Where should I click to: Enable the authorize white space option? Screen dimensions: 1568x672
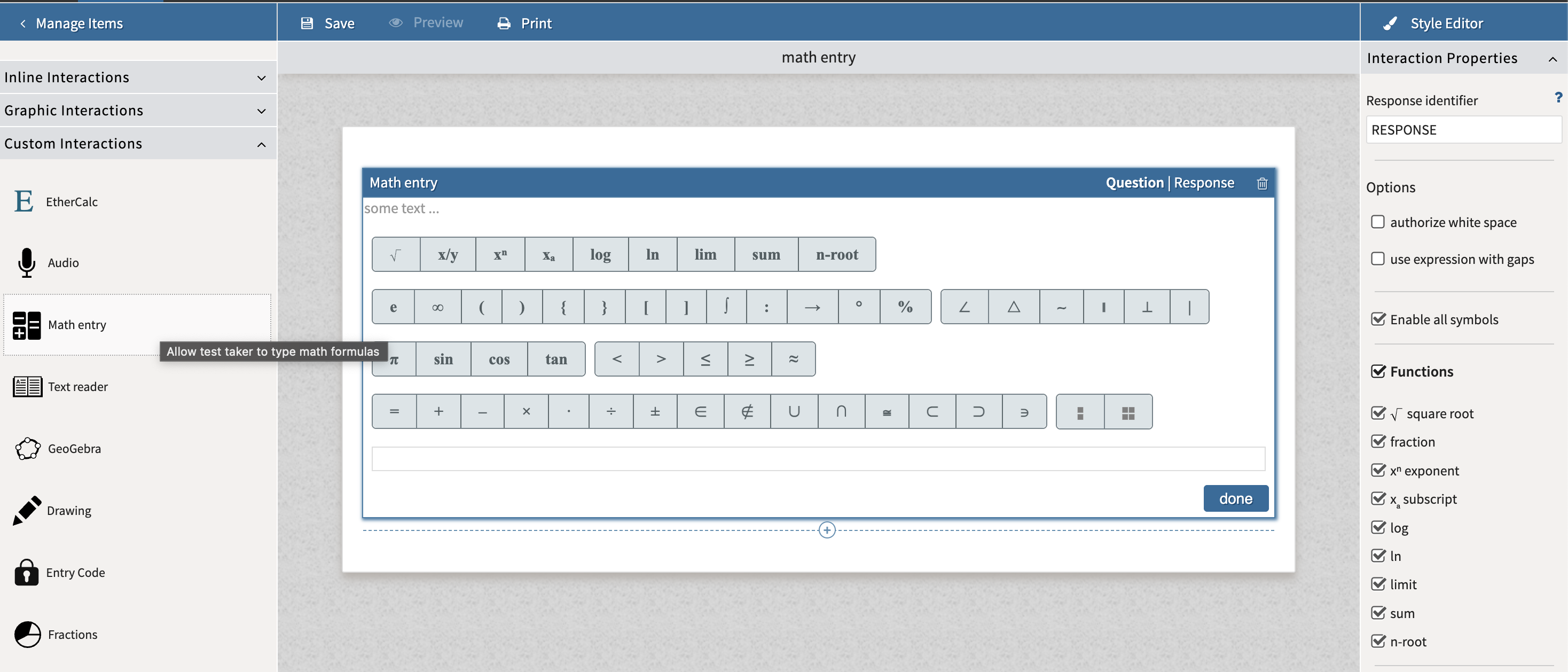[x=1379, y=222]
